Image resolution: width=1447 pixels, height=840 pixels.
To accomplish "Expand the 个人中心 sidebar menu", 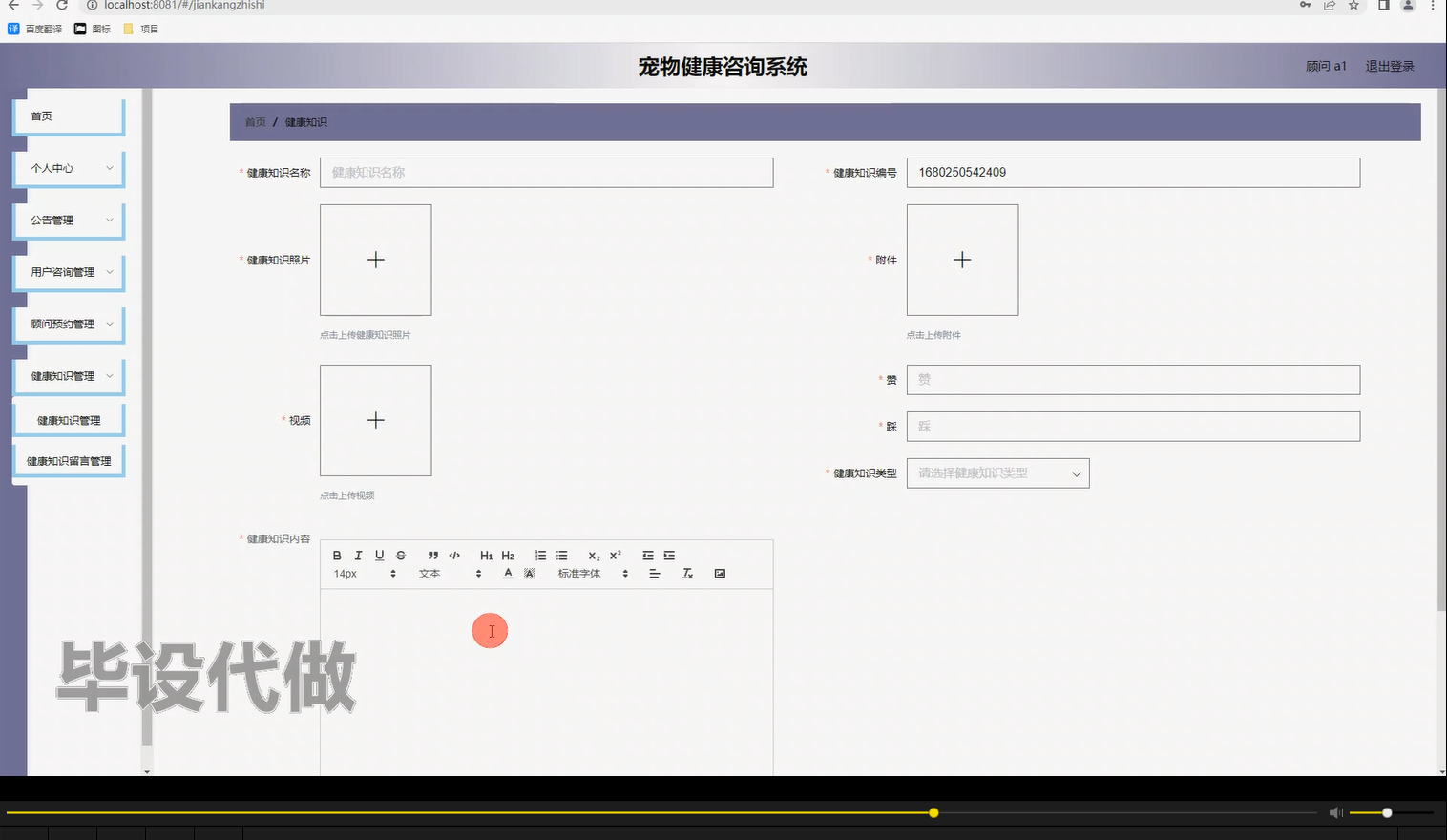I will coord(68,168).
